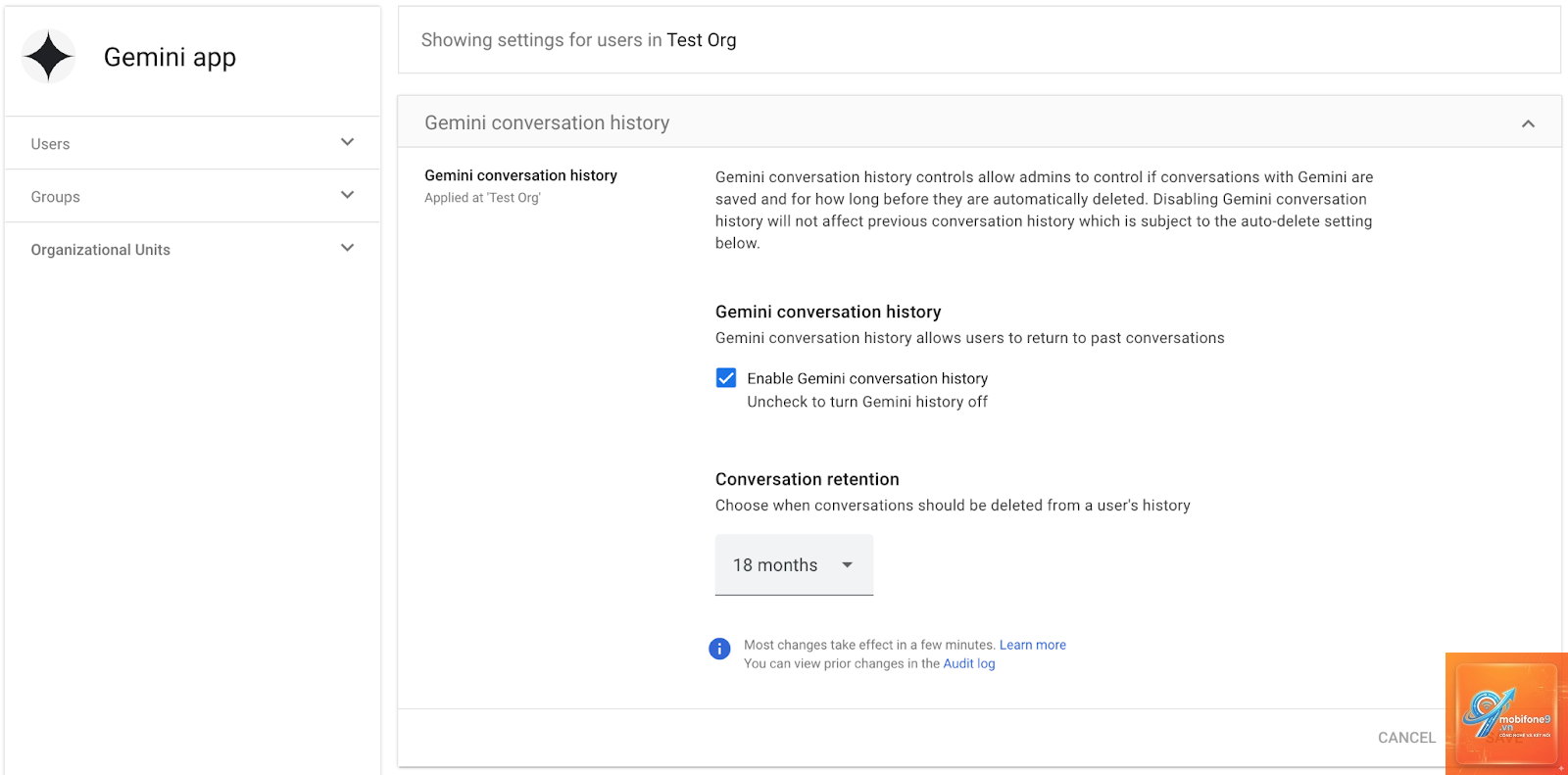Click the "Applied at 'Test Org'" text
This screenshot has width=1568, height=775.
point(482,198)
